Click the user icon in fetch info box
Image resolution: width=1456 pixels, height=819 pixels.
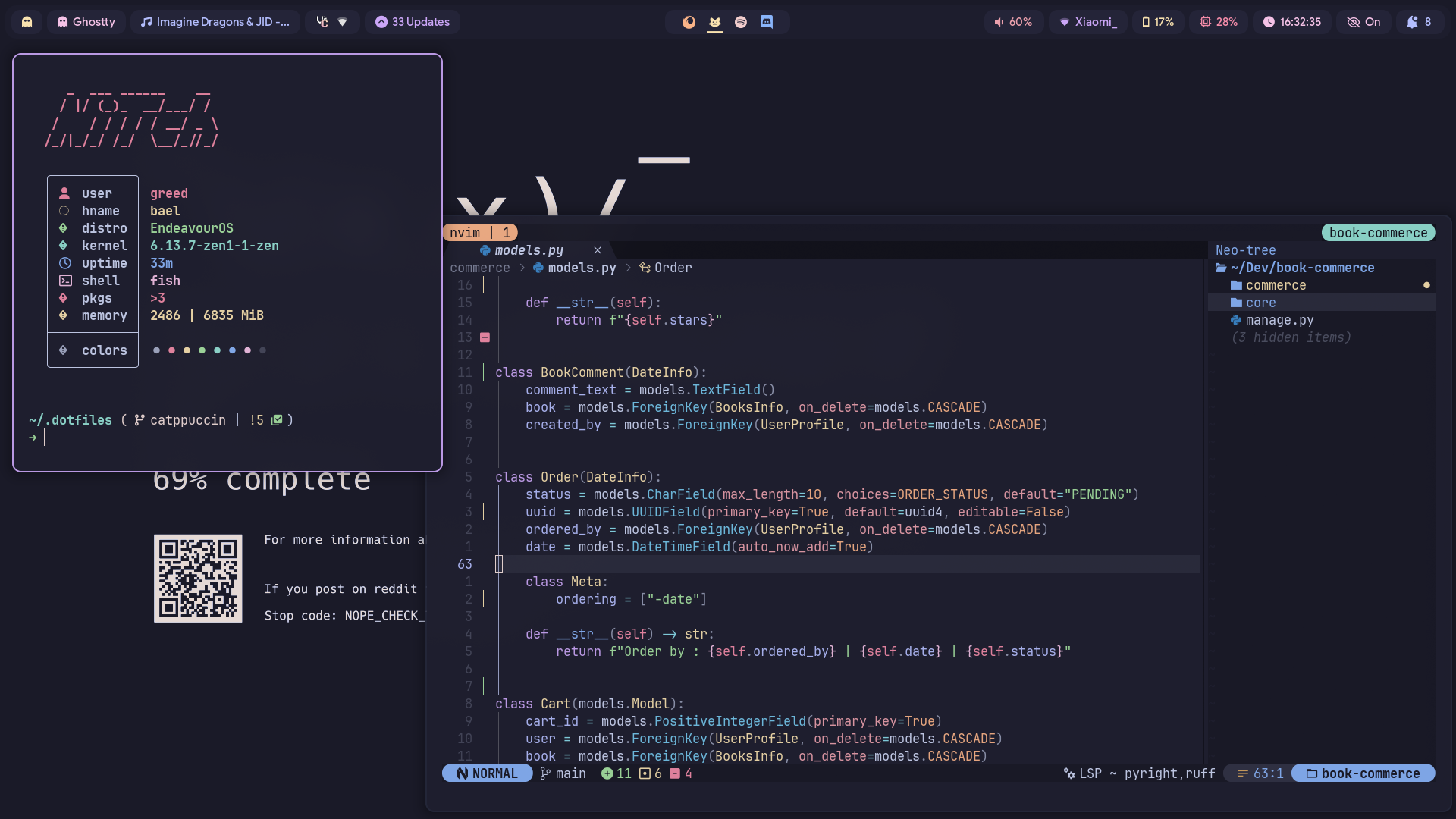[x=64, y=193]
